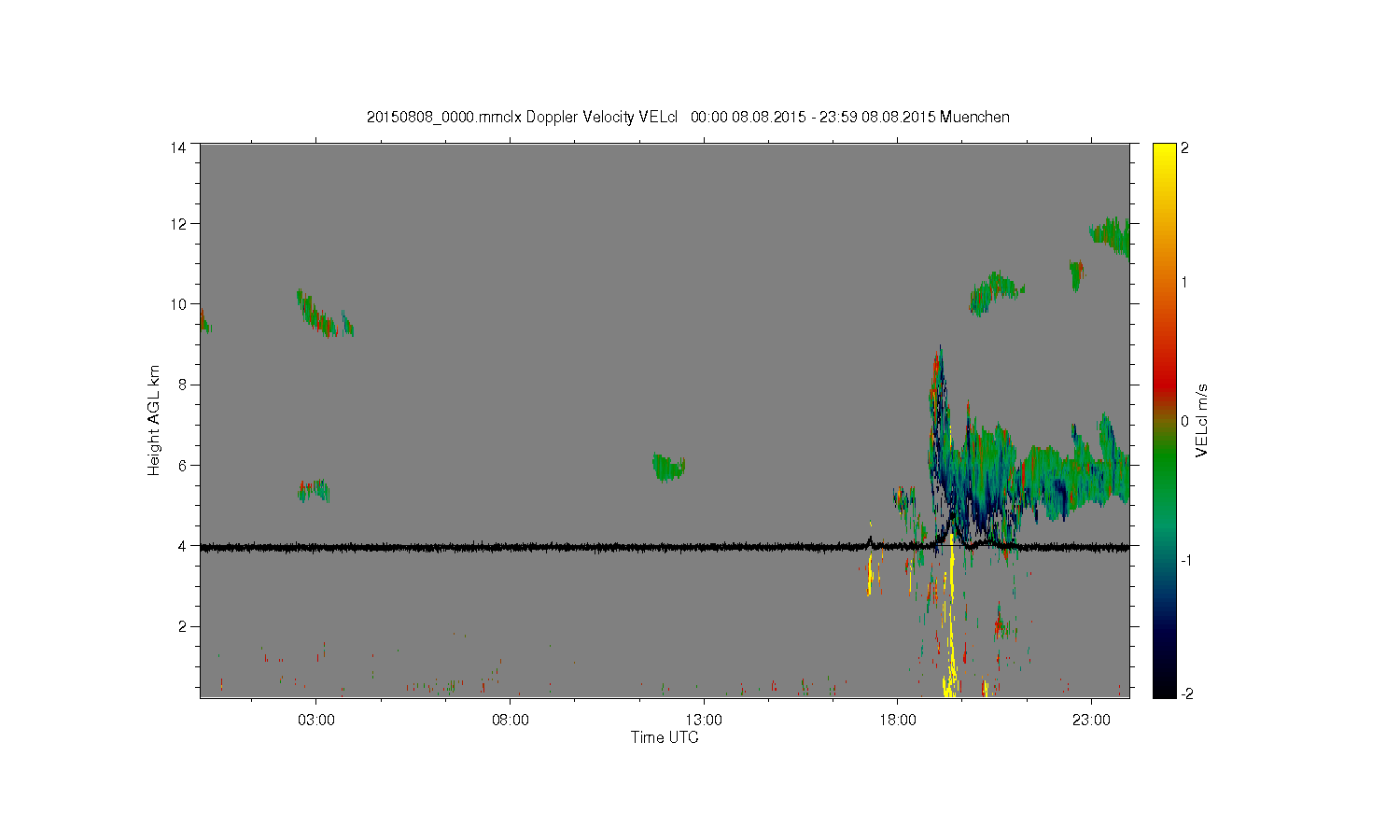Click the 10 km height tick label

(178, 304)
